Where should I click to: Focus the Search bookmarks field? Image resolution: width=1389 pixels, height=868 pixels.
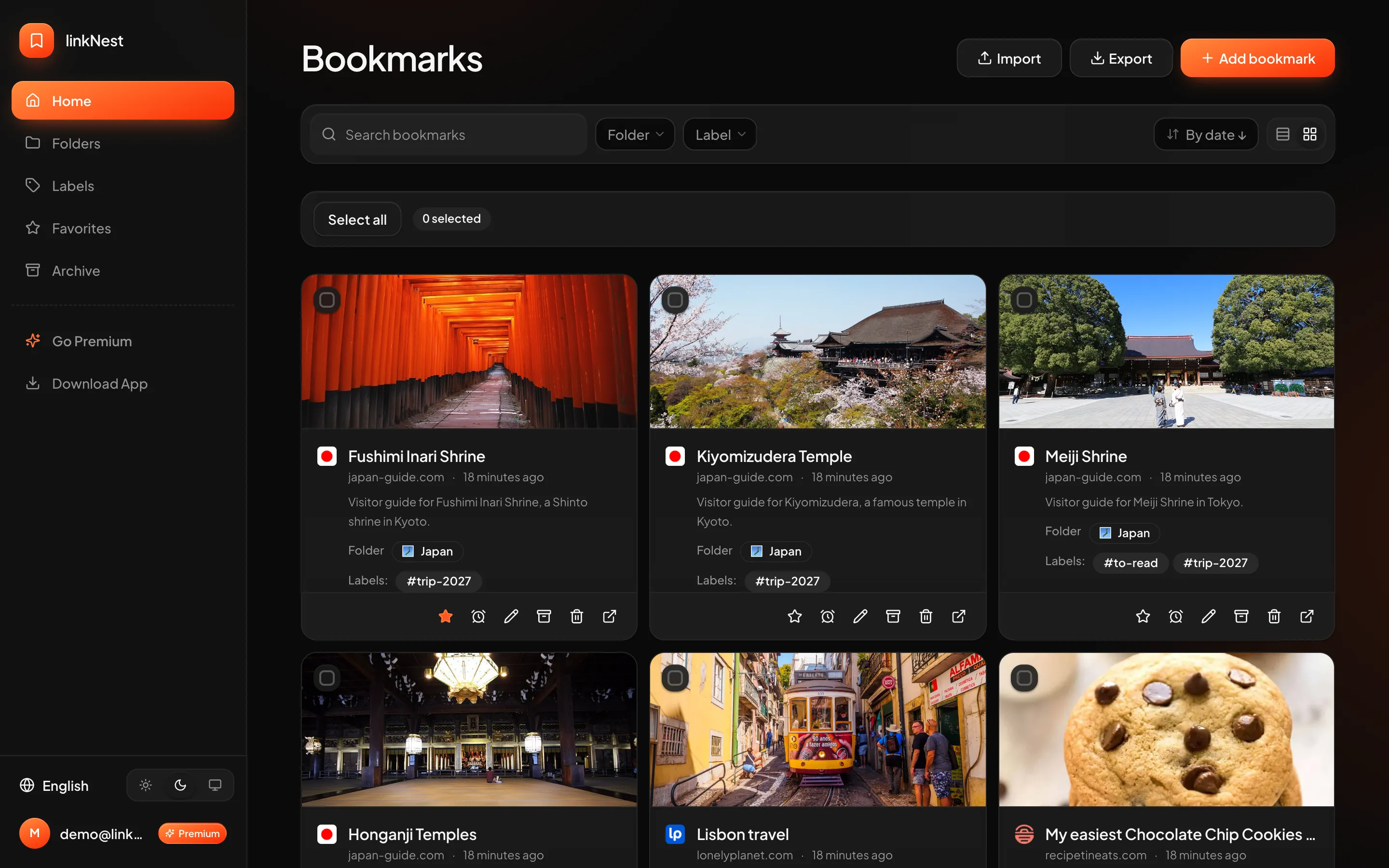click(x=448, y=135)
